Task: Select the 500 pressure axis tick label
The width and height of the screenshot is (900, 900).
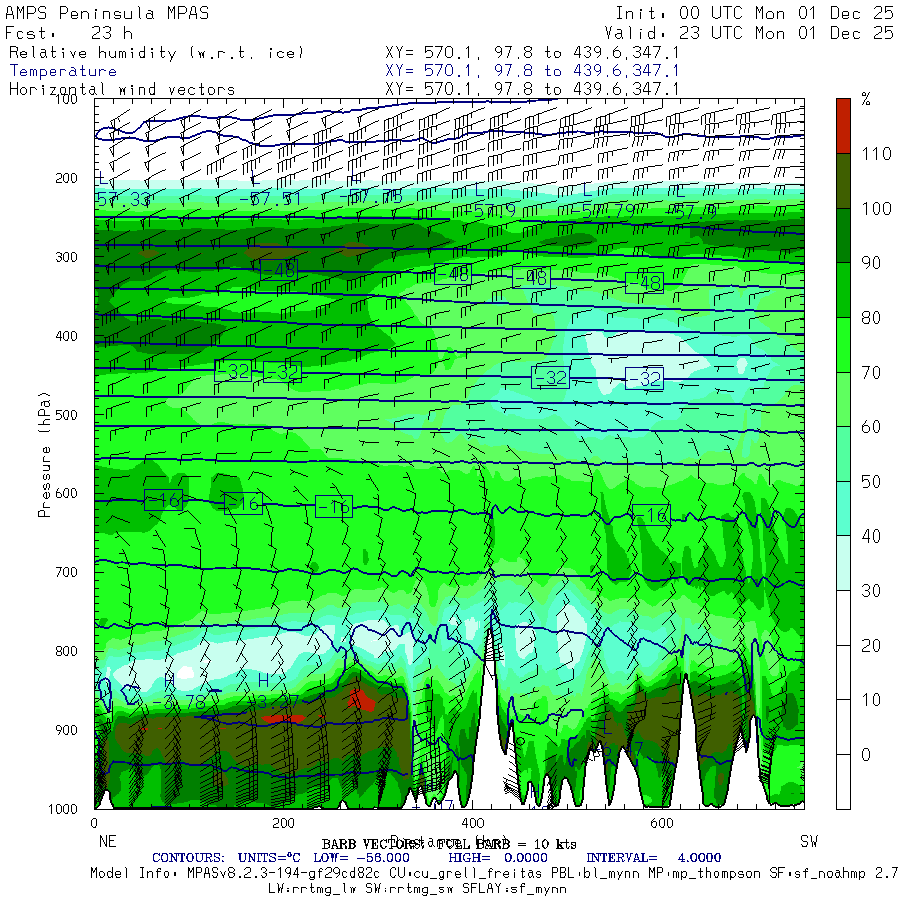Action: point(66,414)
